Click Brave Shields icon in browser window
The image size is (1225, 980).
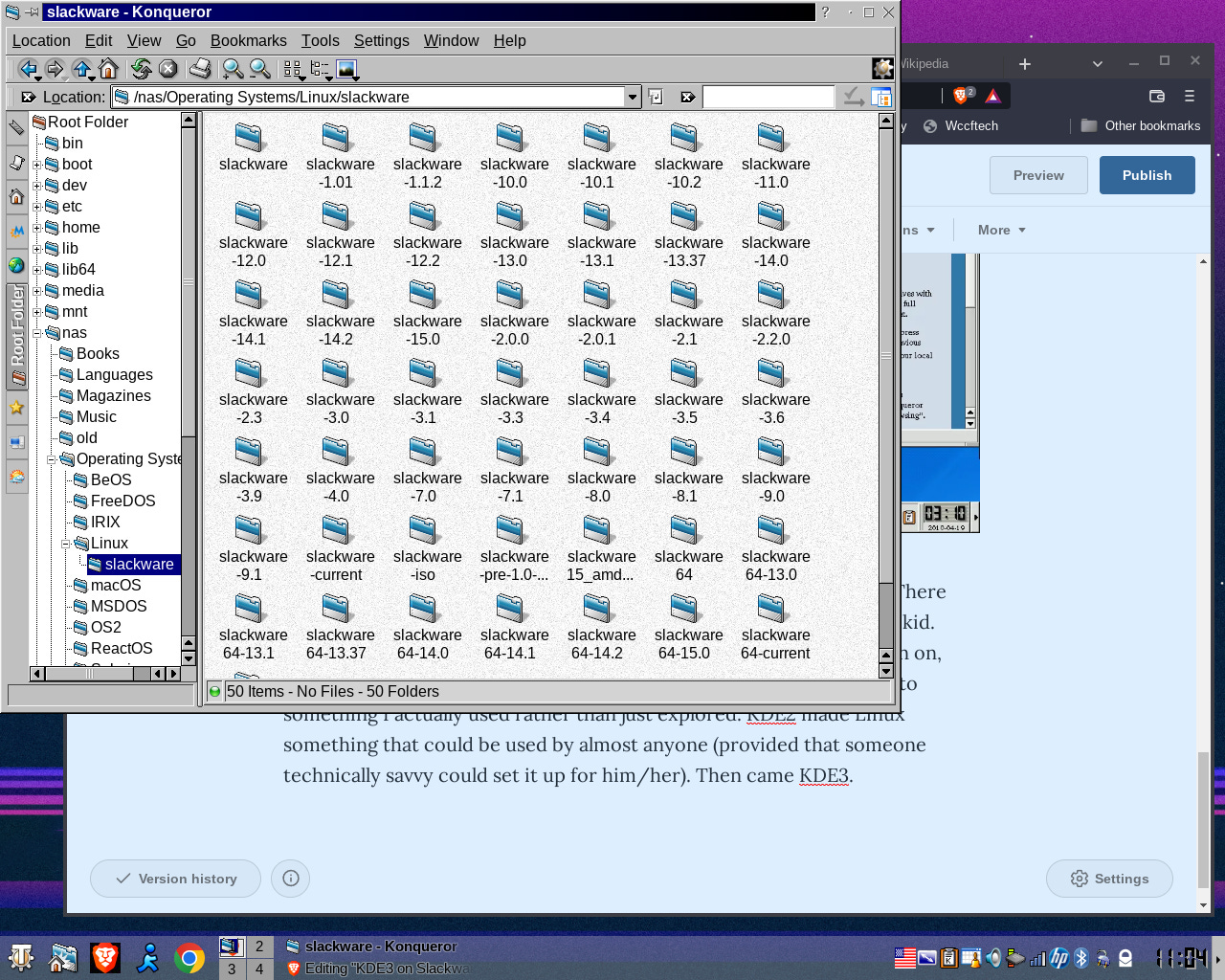963,96
